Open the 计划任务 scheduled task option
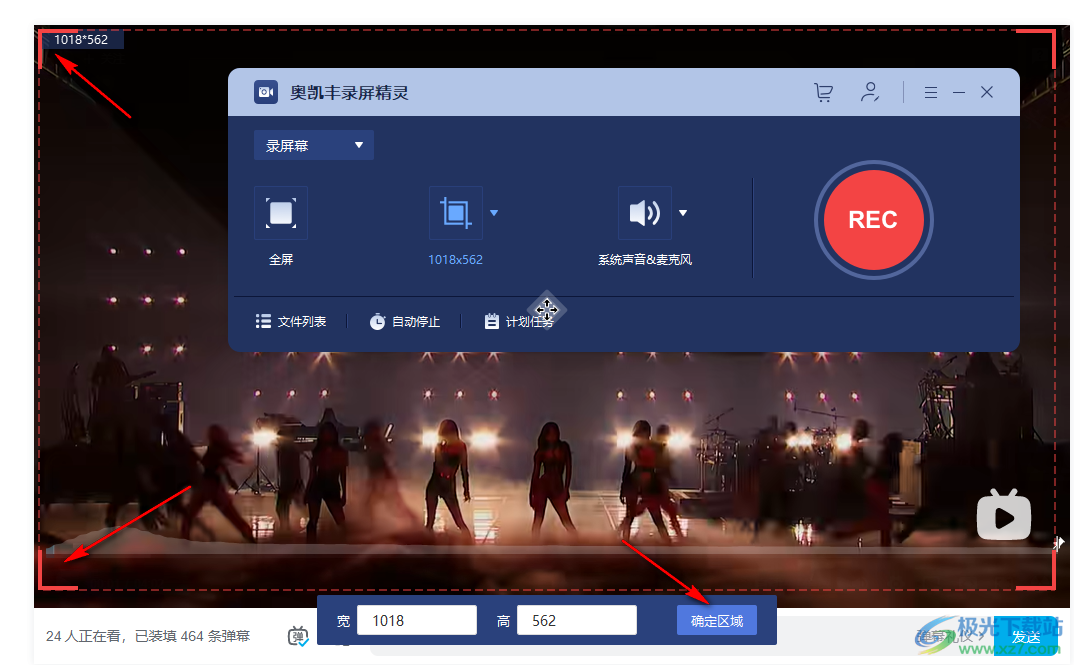This screenshot has height=665, width=1074. [519, 321]
